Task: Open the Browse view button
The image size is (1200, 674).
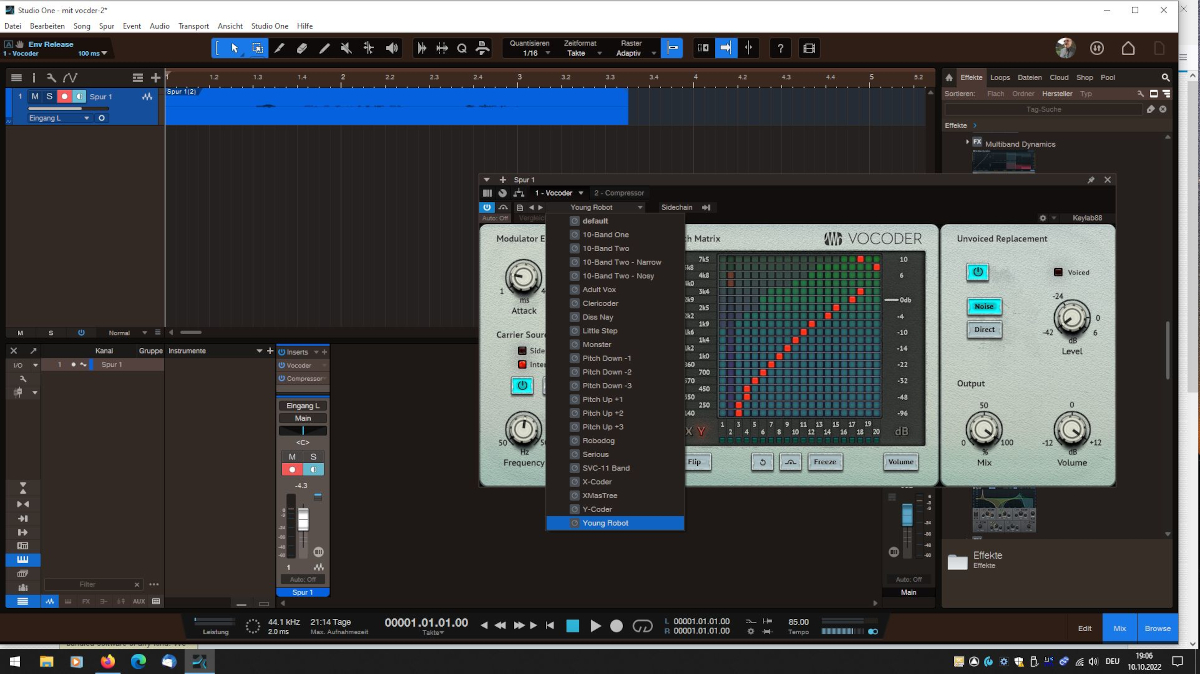Action: click(x=1157, y=628)
